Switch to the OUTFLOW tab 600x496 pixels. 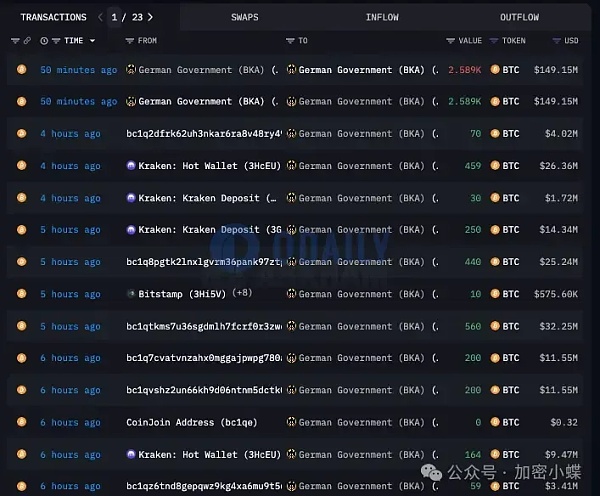pyautogui.click(x=519, y=17)
